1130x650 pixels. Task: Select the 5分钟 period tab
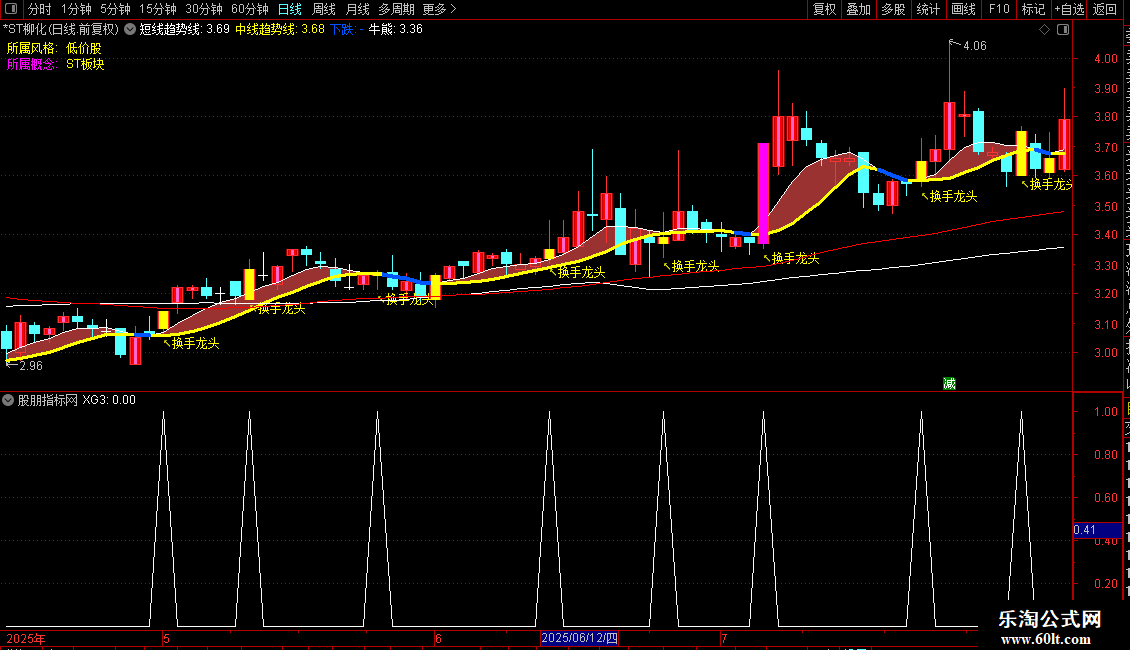tap(115, 9)
